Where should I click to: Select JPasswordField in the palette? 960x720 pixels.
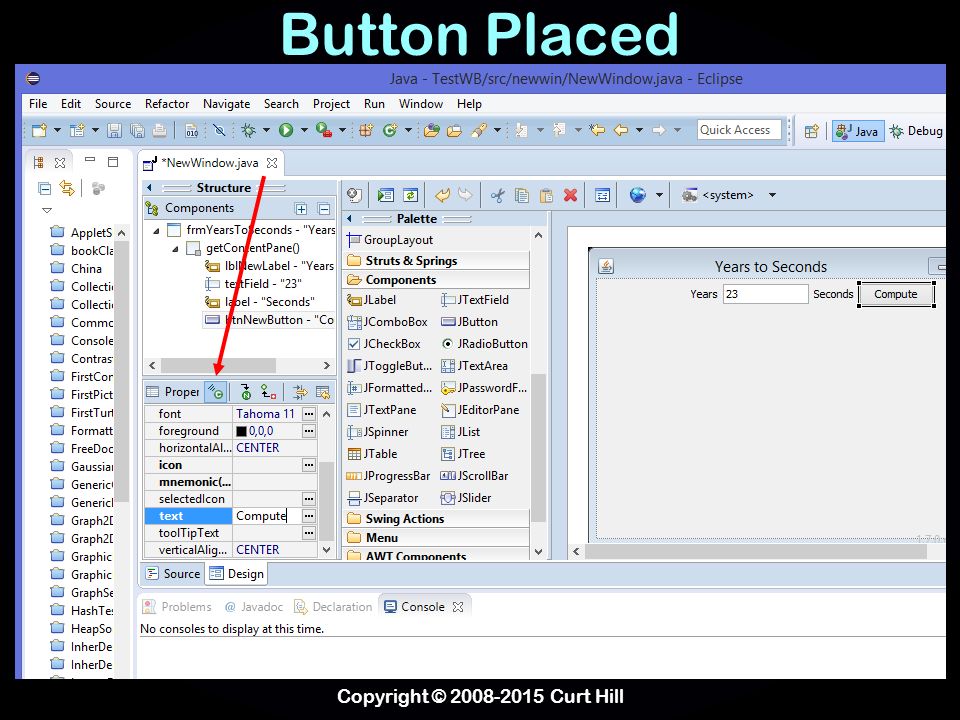[x=484, y=388]
